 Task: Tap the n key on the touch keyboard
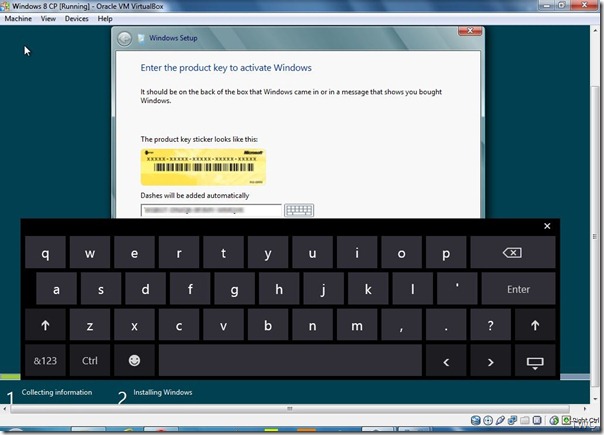click(x=312, y=325)
